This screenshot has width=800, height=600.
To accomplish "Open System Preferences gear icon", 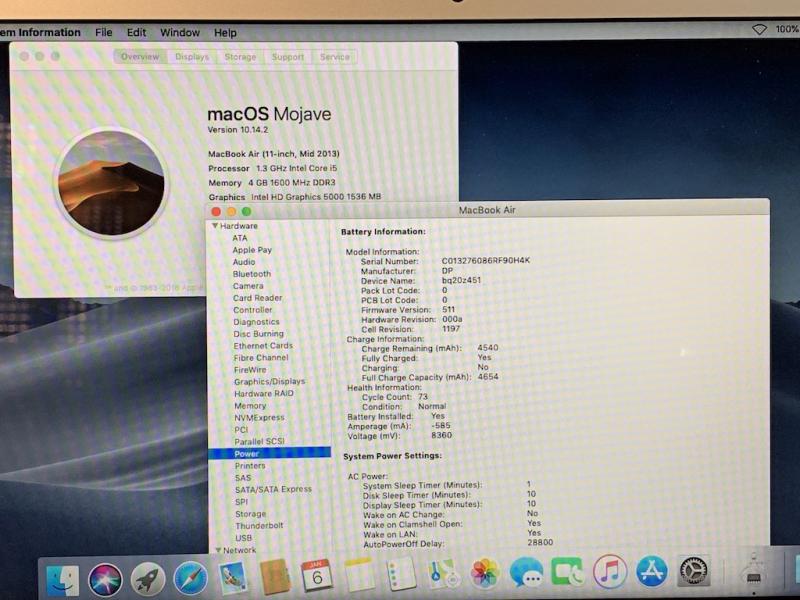I will (x=693, y=573).
